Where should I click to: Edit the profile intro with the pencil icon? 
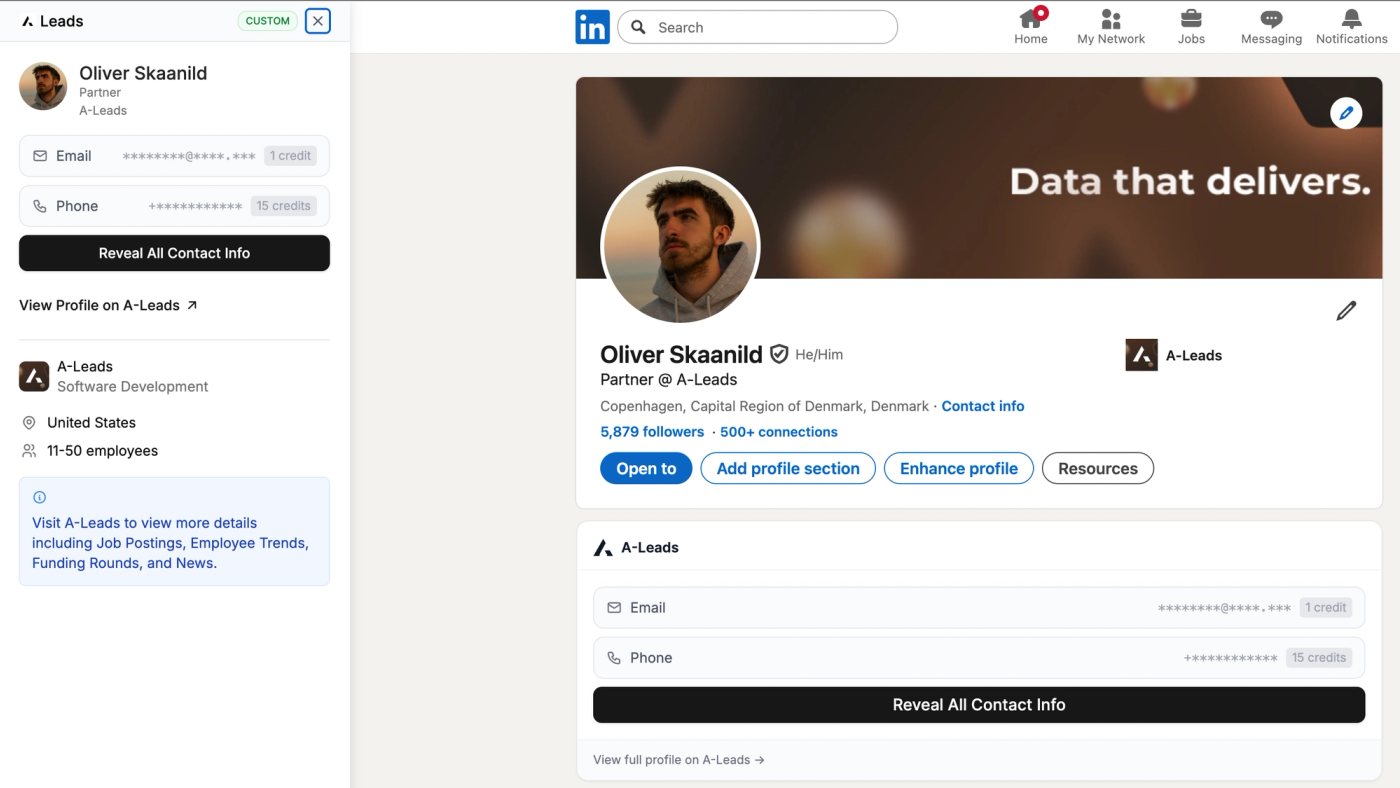(1346, 311)
